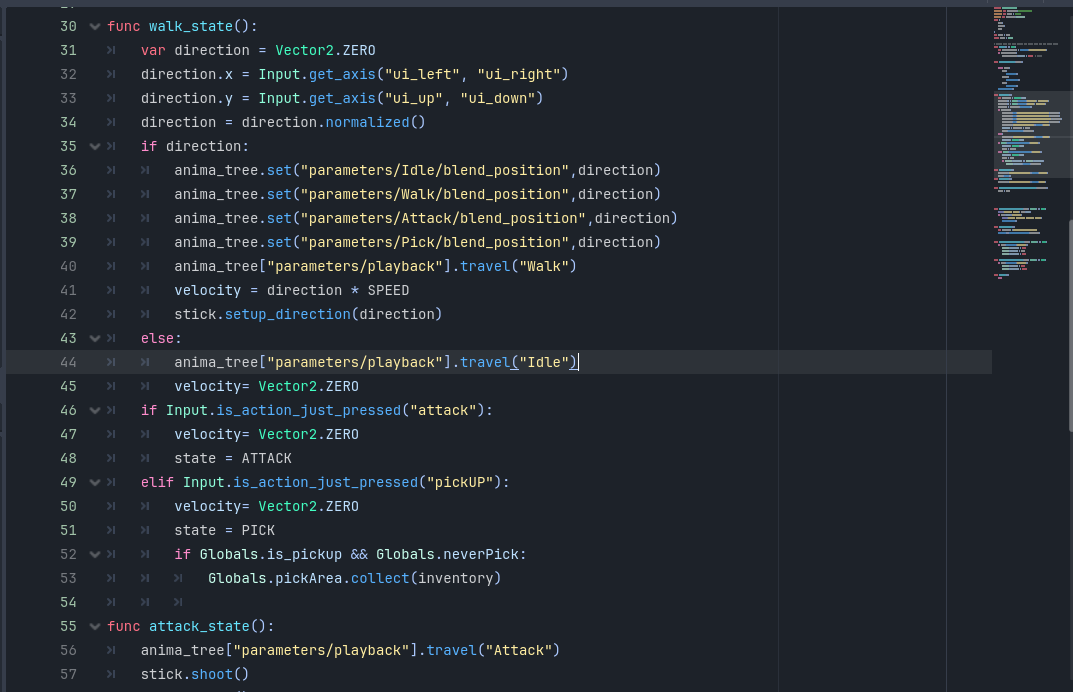Click the collect method on line 53
This screenshot has width=1073, height=692.
[380, 578]
